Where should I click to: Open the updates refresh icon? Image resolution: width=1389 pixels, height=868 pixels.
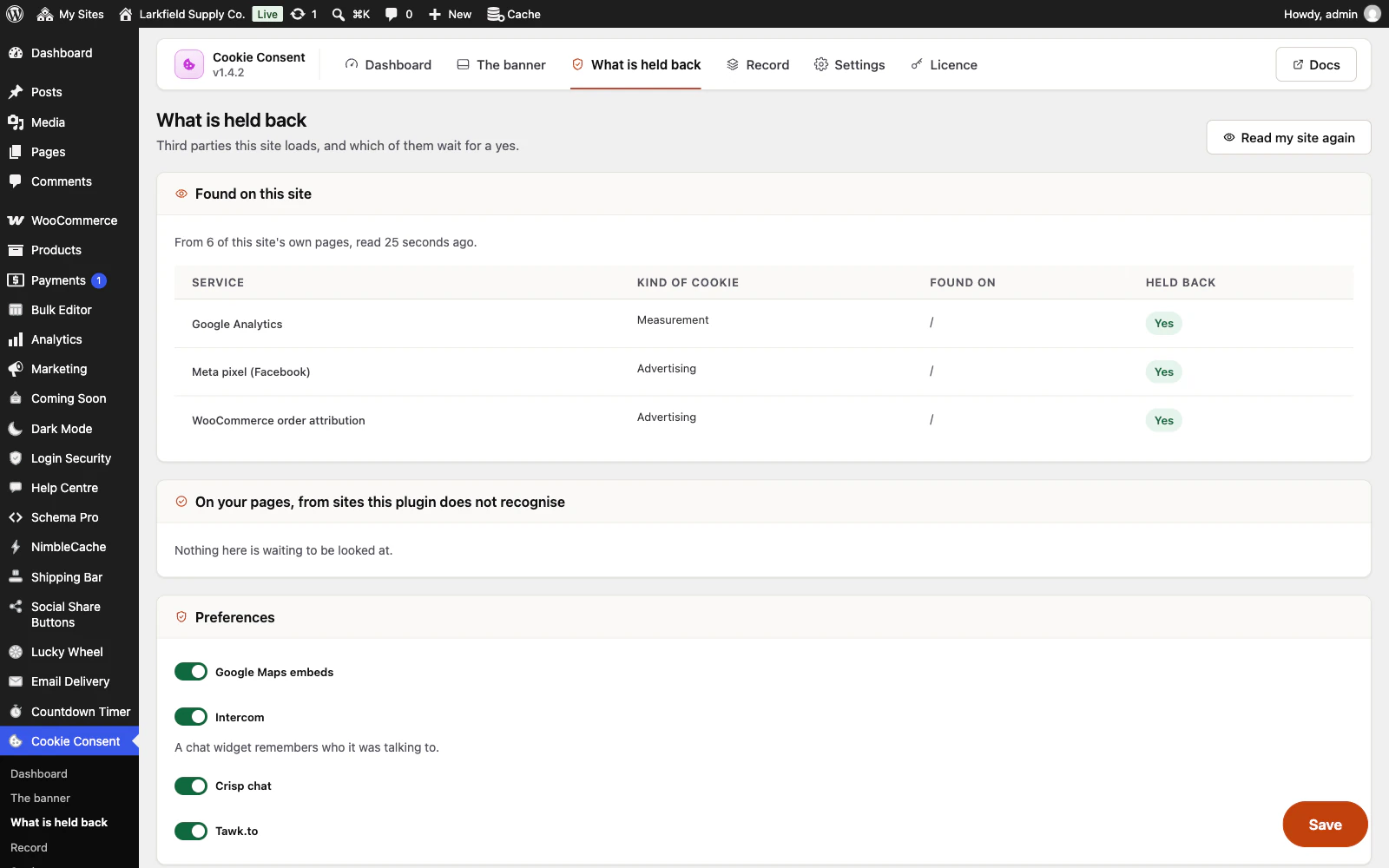[x=298, y=14]
